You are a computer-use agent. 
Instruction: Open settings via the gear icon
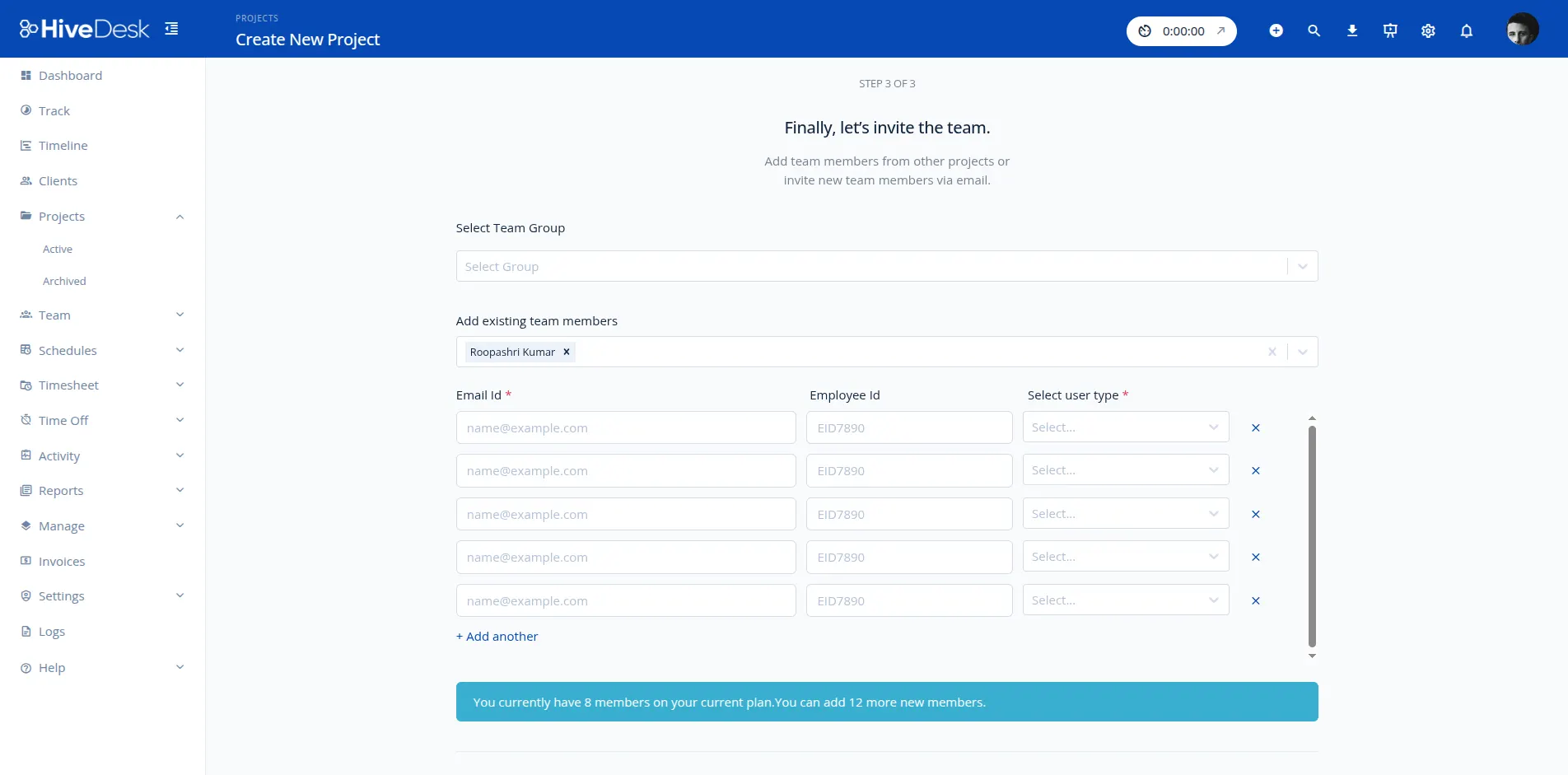click(1427, 30)
